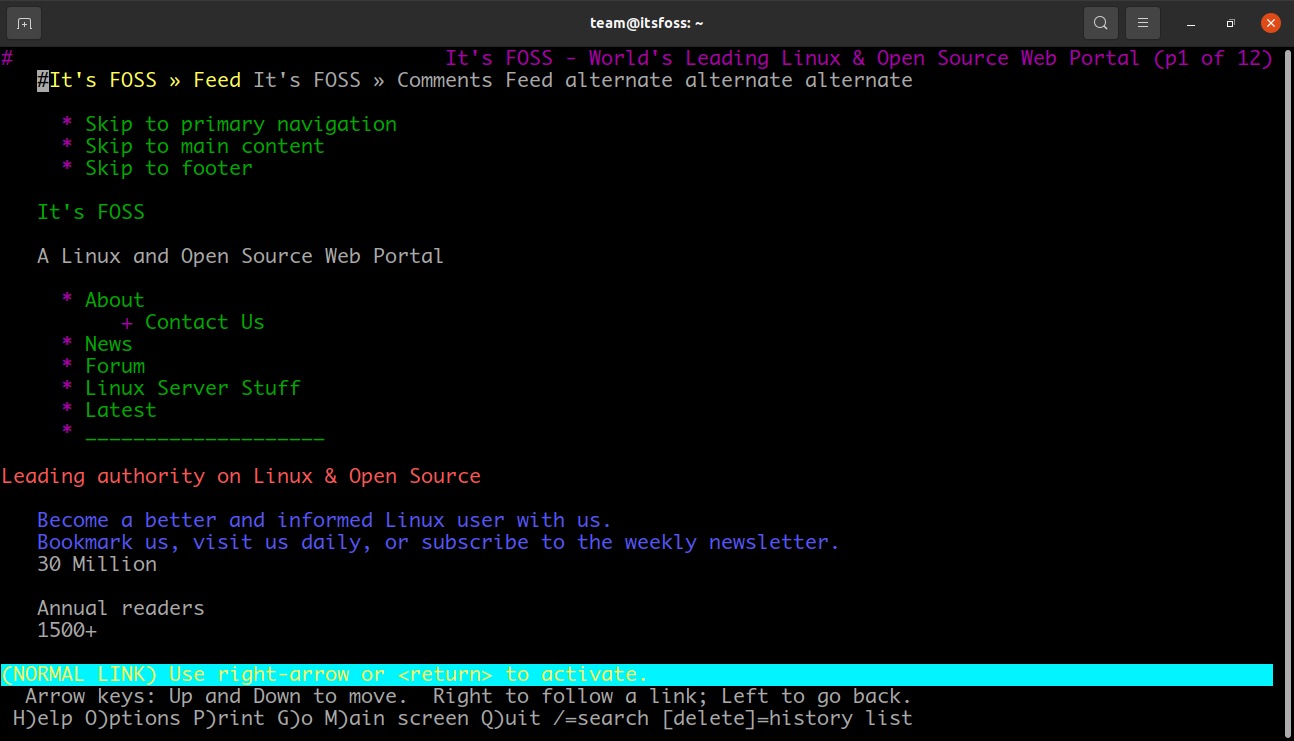Close the terminal with the red button

(x=1270, y=23)
